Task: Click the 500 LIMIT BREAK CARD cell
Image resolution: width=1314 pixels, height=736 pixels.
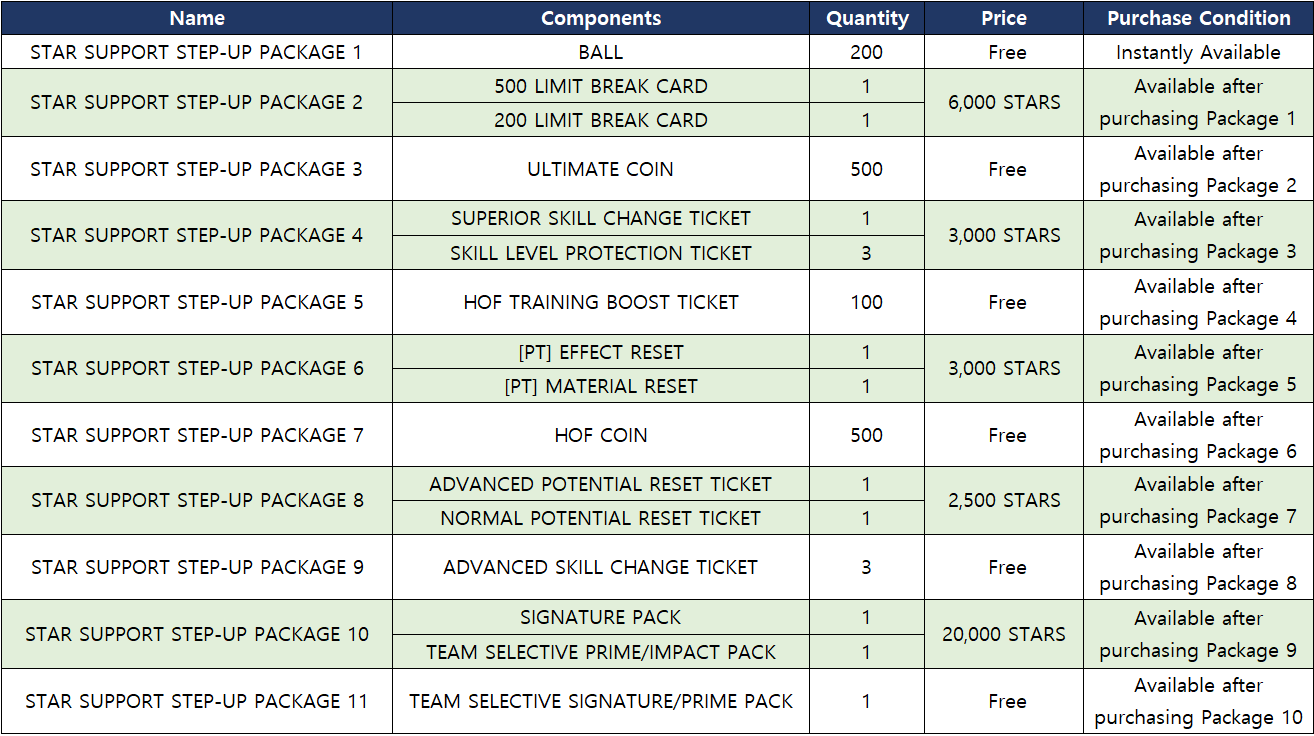Action: [x=600, y=86]
